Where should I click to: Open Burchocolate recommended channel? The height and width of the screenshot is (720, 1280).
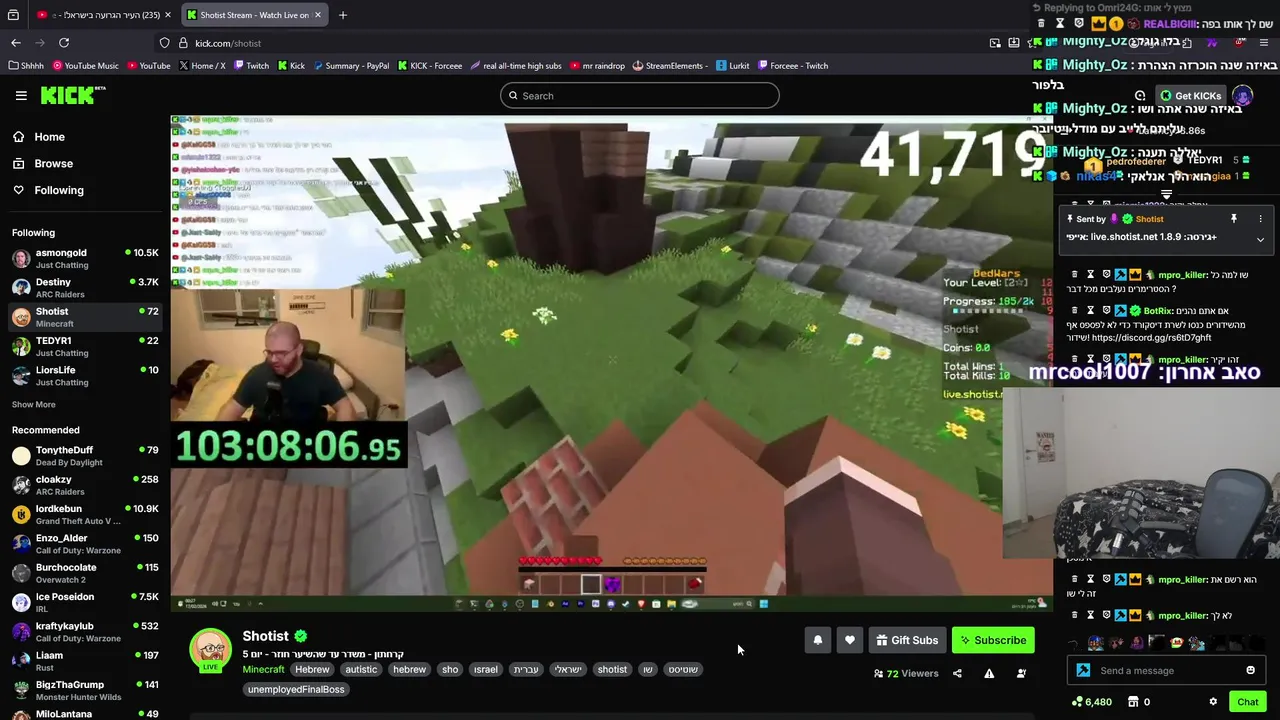click(85, 573)
